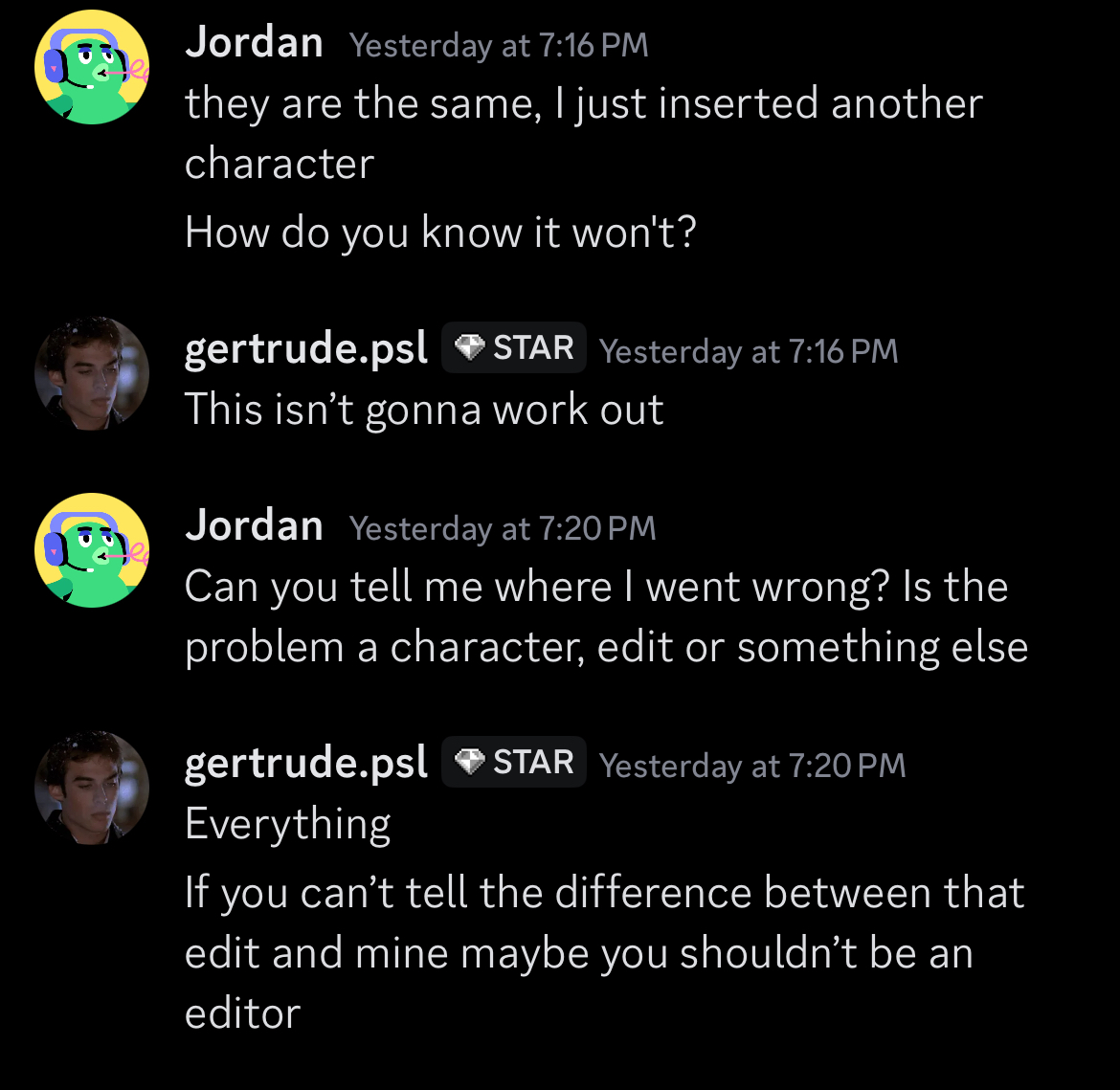Viewport: 1120px width, 1090px height.
Task: Click gertrude.psl's "Yesterday at 7:20 PM" timestamp
Action: click(752, 766)
